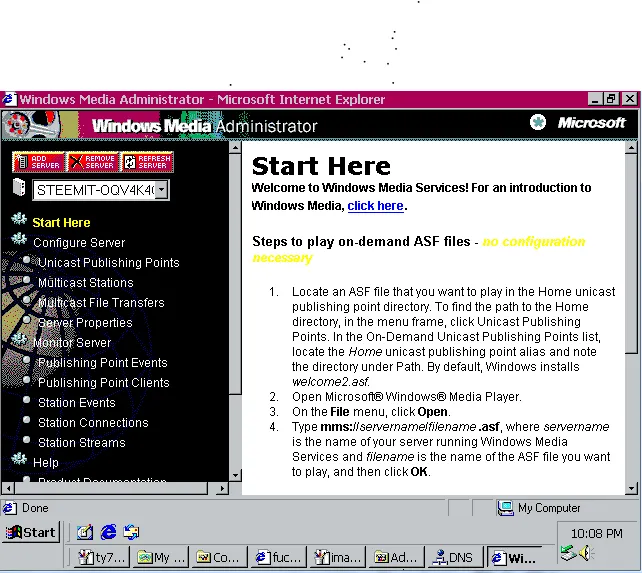Open the Windows Start button
This screenshot has height=573, width=642.
(x=31, y=532)
